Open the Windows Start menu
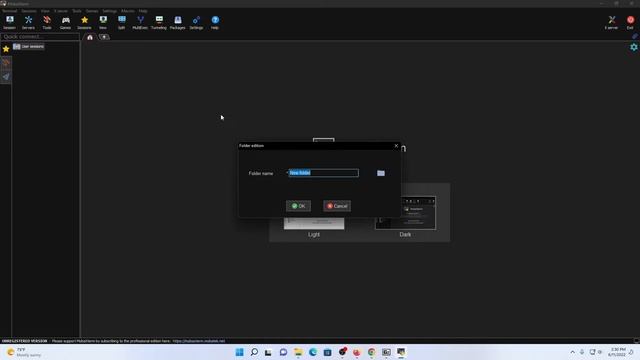This screenshot has height=360, width=640. [x=240, y=352]
